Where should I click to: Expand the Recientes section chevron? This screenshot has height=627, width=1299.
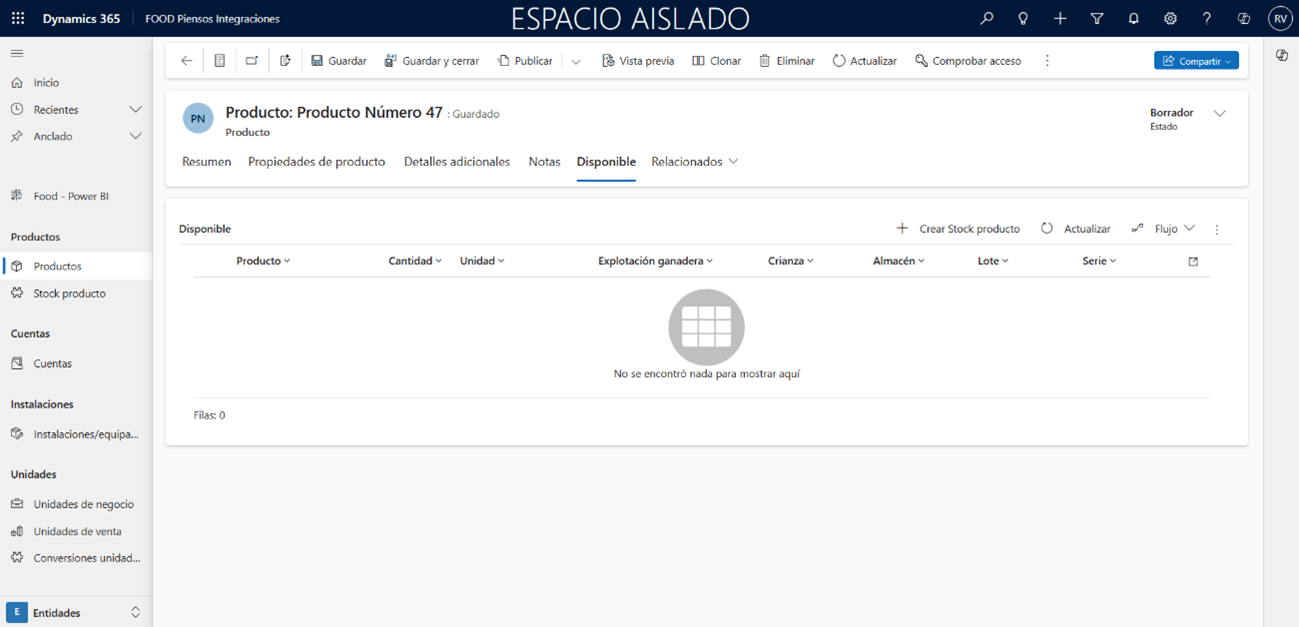135,110
